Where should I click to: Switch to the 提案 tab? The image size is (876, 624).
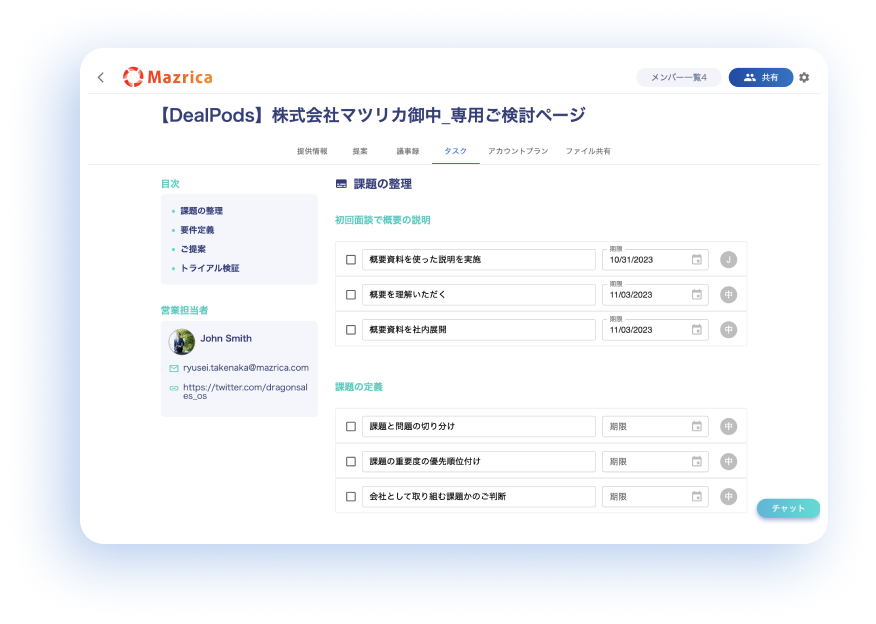[x=360, y=151]
